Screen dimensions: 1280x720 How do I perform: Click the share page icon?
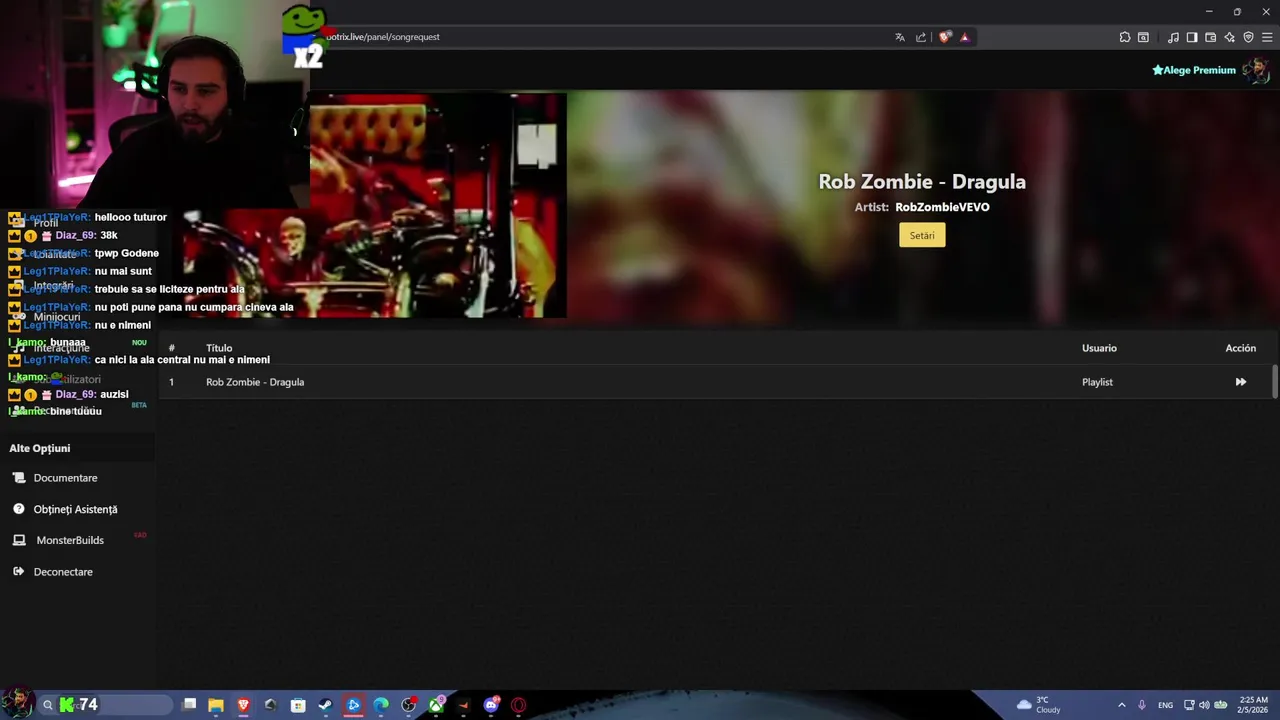point(921,37)
